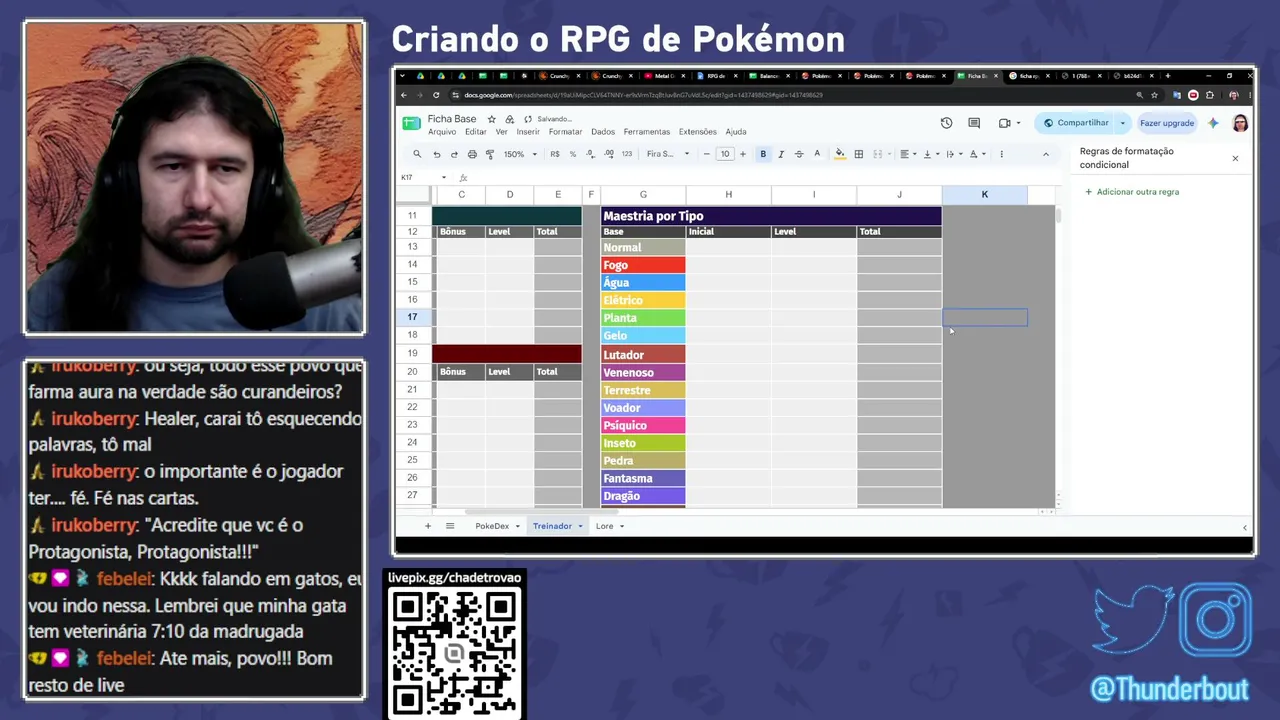The width and height of the screenshot is (1280, 720).
Task: Open the Treinador sheet tab dropdown
Action: coord(580,526)
